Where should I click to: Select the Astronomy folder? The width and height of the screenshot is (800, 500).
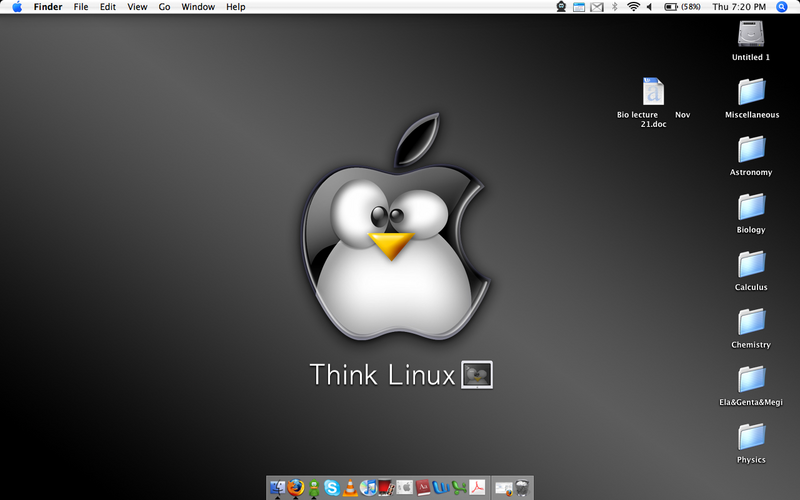coord(751,156)
